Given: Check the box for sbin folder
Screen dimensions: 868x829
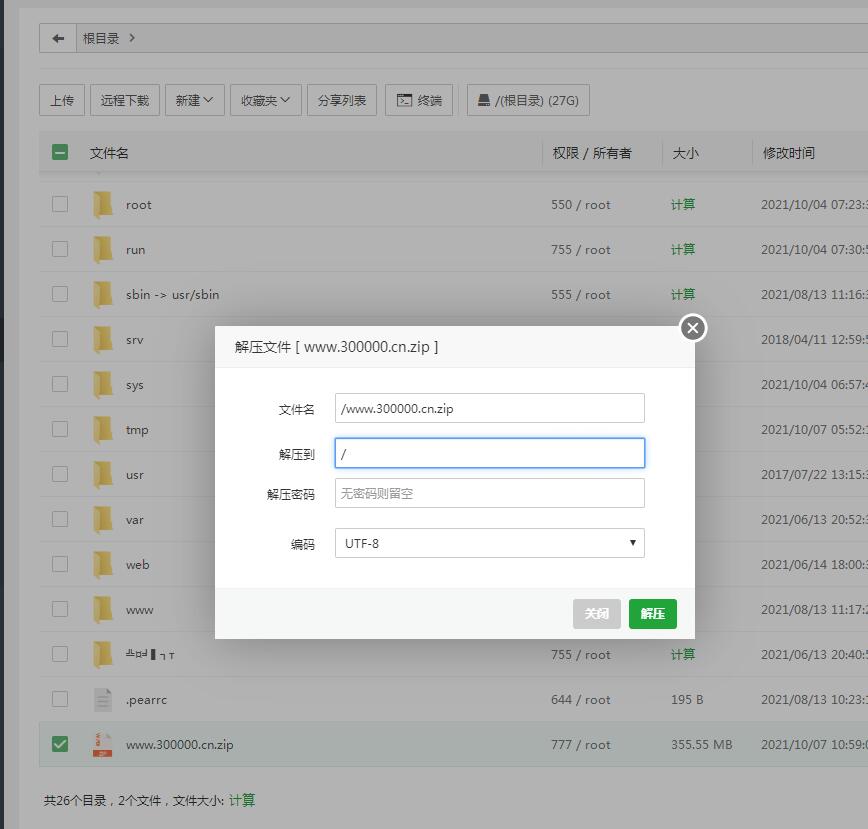Looking at the screenshot, I should (x=60, y=294).
